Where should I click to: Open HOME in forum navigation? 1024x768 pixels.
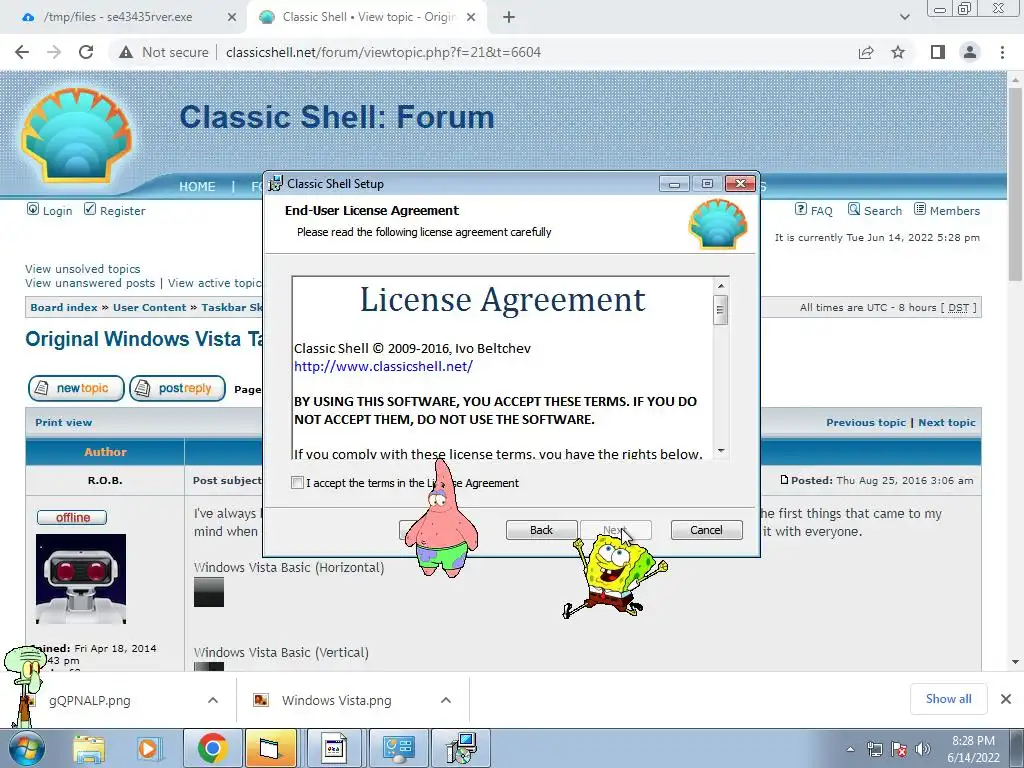point(197,187)
